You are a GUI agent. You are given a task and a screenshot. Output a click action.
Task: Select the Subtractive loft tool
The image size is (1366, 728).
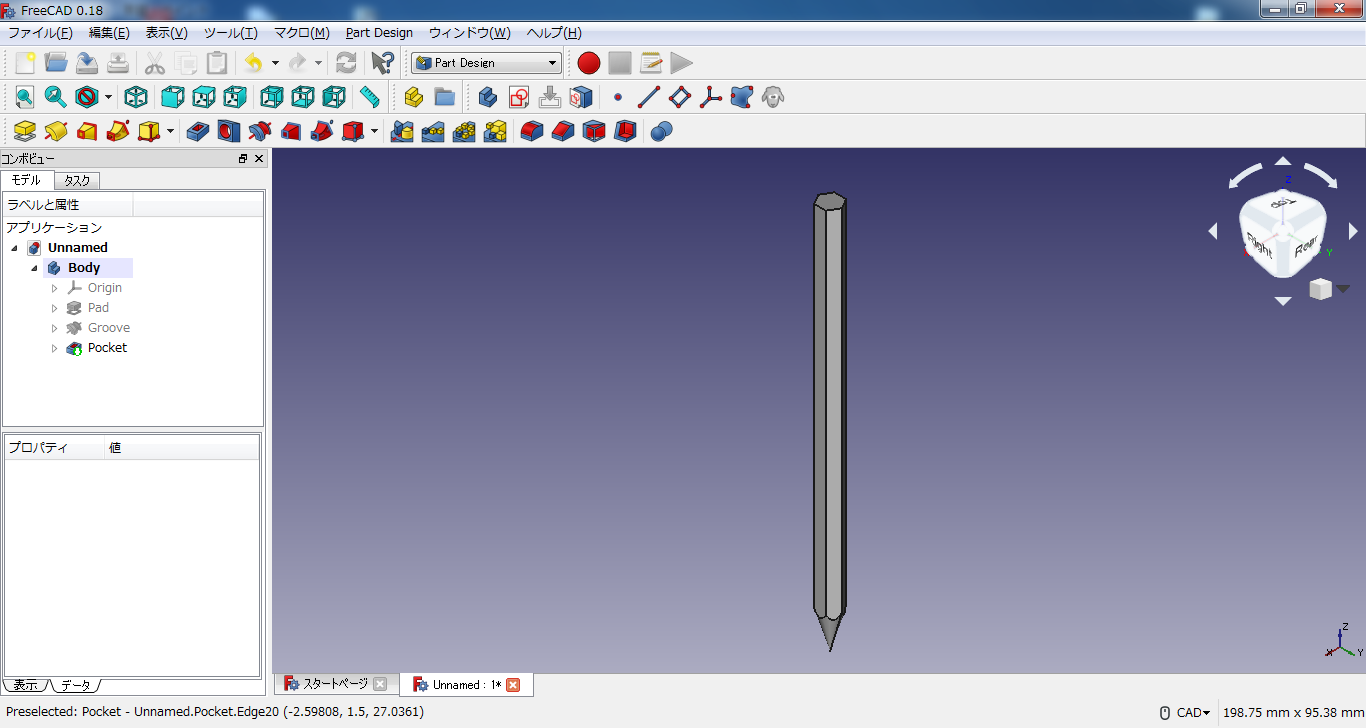pos(291,131)
